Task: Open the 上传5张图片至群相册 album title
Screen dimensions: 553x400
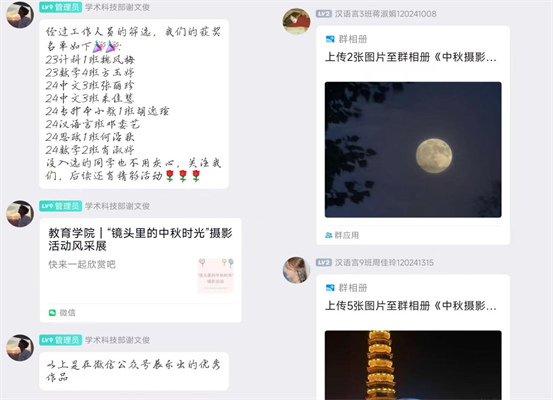Action: pos(411,306)
